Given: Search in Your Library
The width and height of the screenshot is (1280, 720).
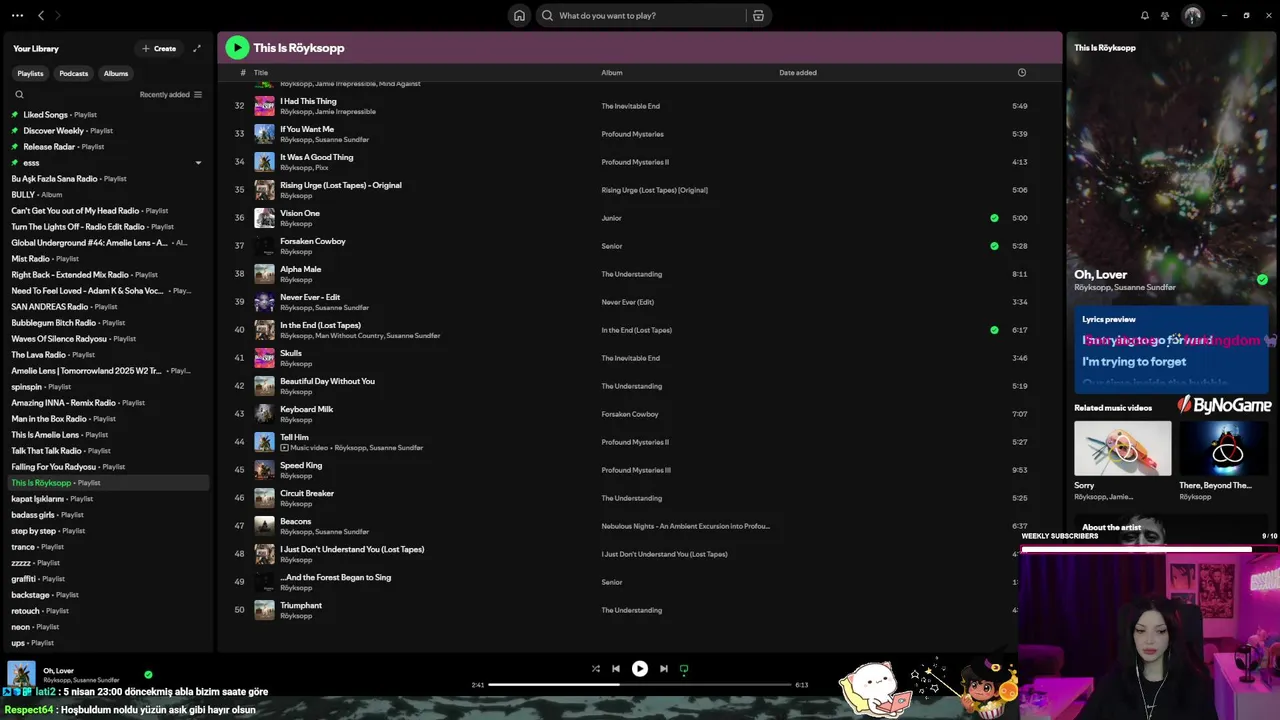Looking at the screenshot, I should click(x=19, y=94).
